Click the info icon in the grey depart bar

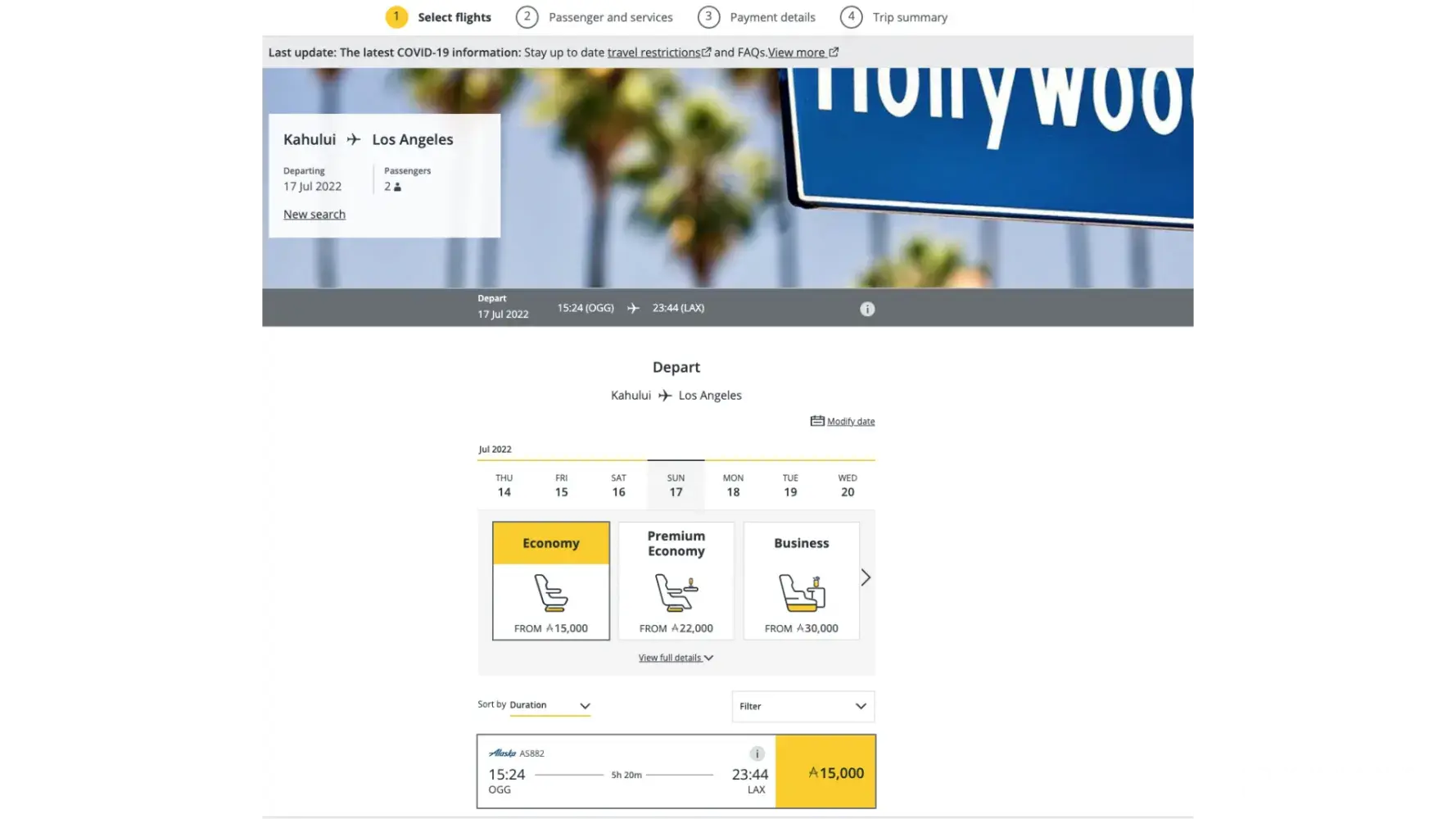(867, 309)
